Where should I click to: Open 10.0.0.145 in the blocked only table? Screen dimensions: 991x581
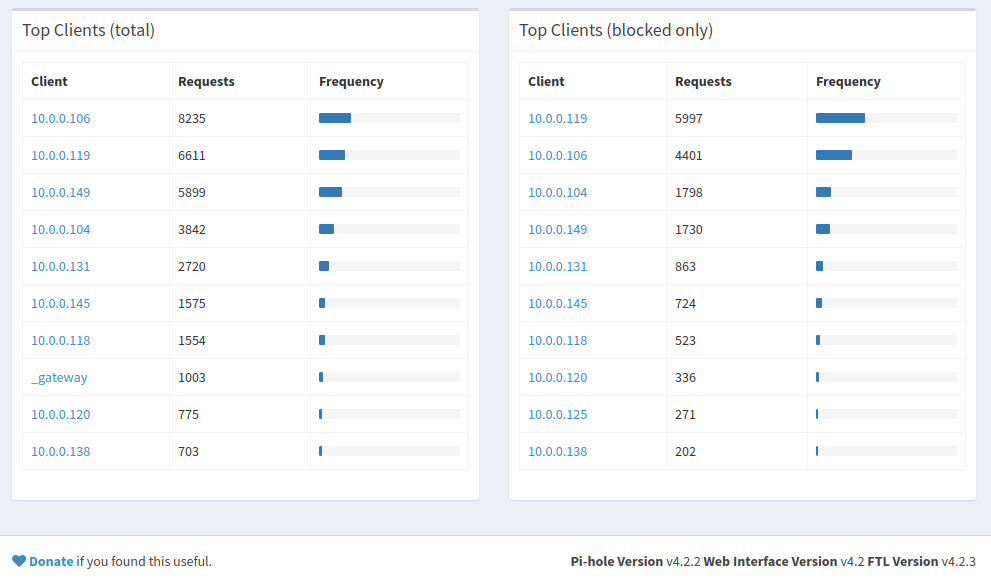pos(557,303)
